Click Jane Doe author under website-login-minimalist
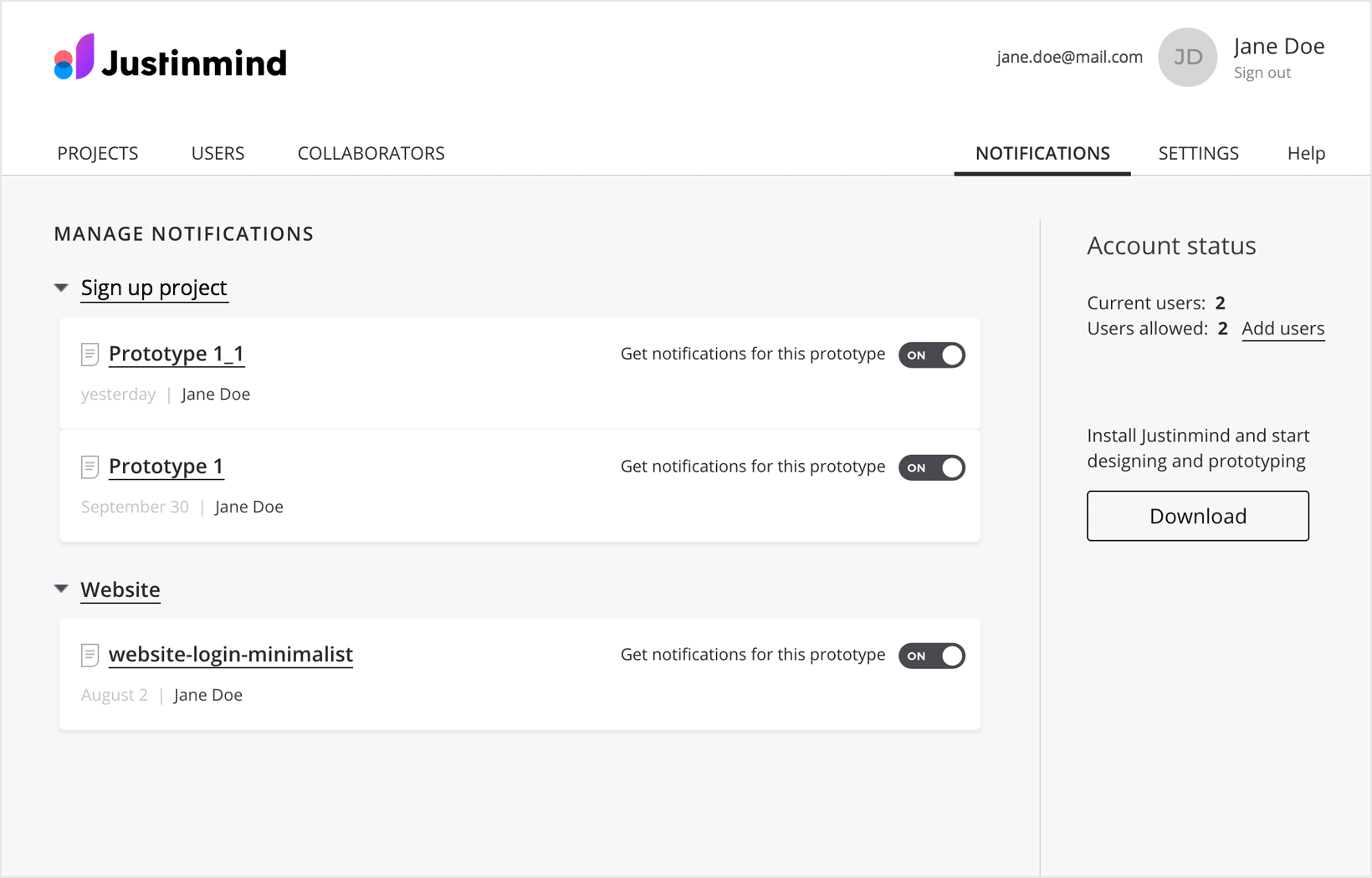 (208, 695)
